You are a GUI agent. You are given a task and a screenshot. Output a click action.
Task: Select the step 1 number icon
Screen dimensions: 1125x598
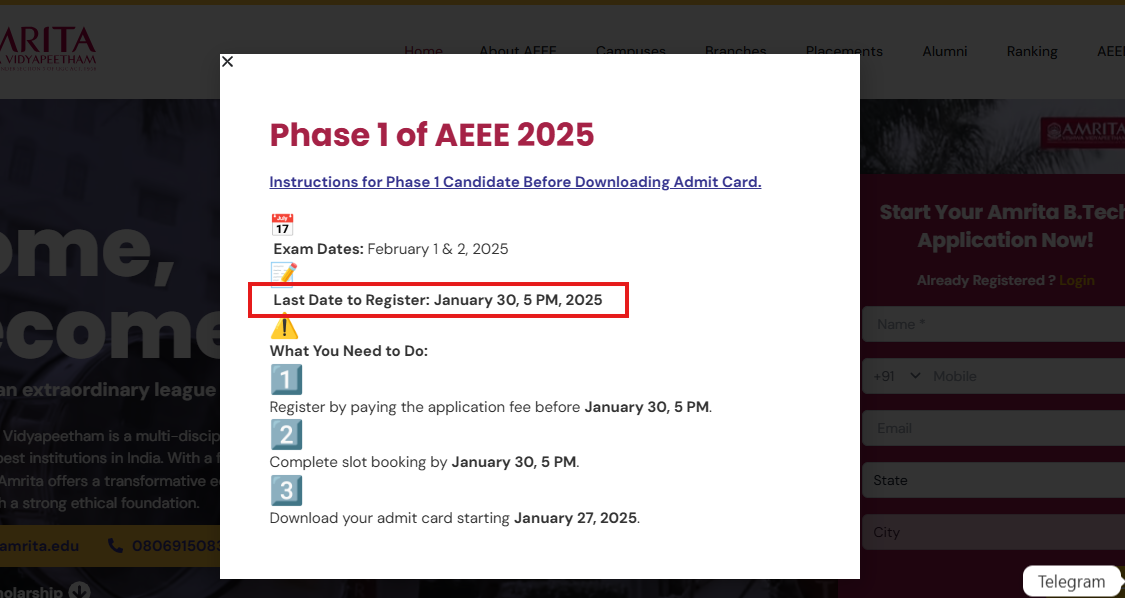click(x=286, y=379)
